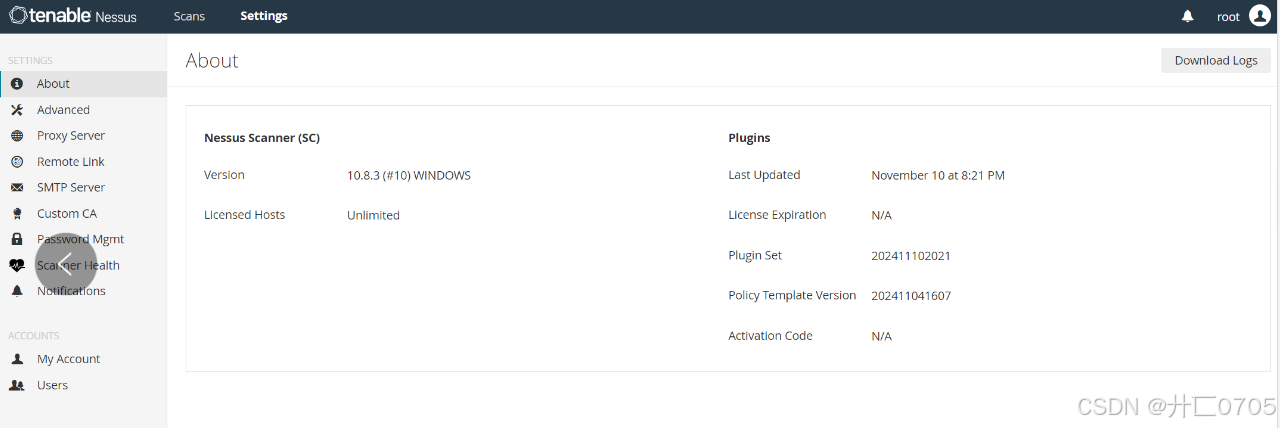The width and height of the screenshot is (1280, 428).
Task: Click the Plugin Set label
Action: point(755,256)
